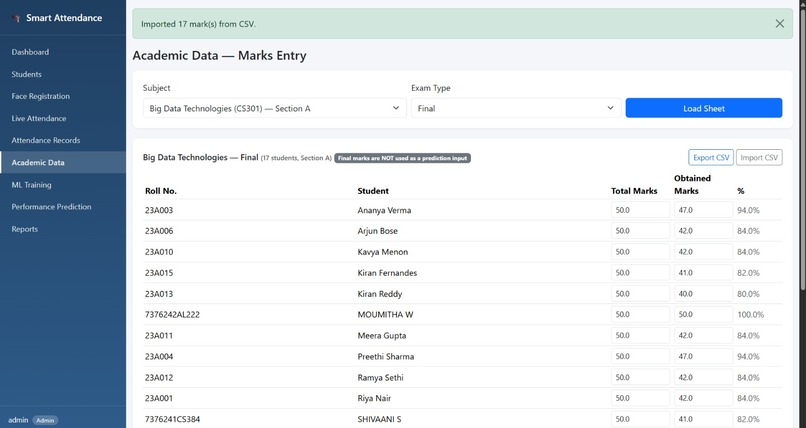Open ML Training page
Screen dimensions: 806x428
(31, 184)
